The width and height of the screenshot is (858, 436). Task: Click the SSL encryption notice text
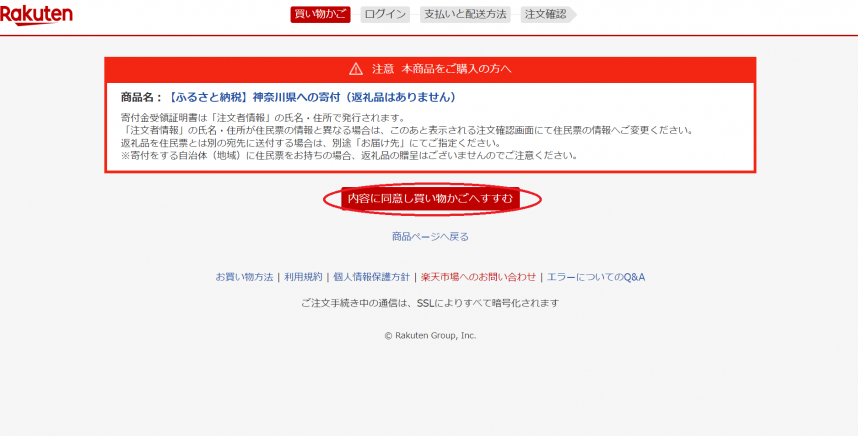click(430, 303)
